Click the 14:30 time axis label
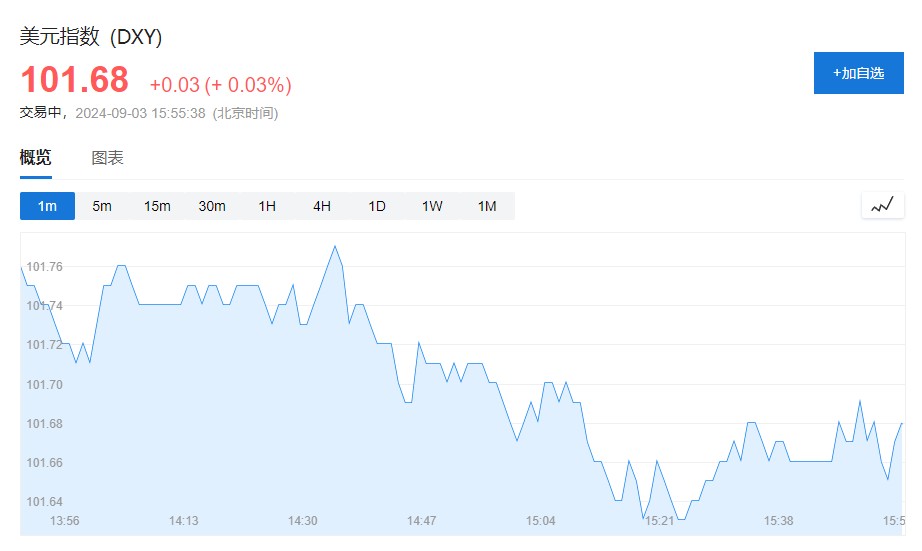922x551 pixels. (x=302, y=521)
